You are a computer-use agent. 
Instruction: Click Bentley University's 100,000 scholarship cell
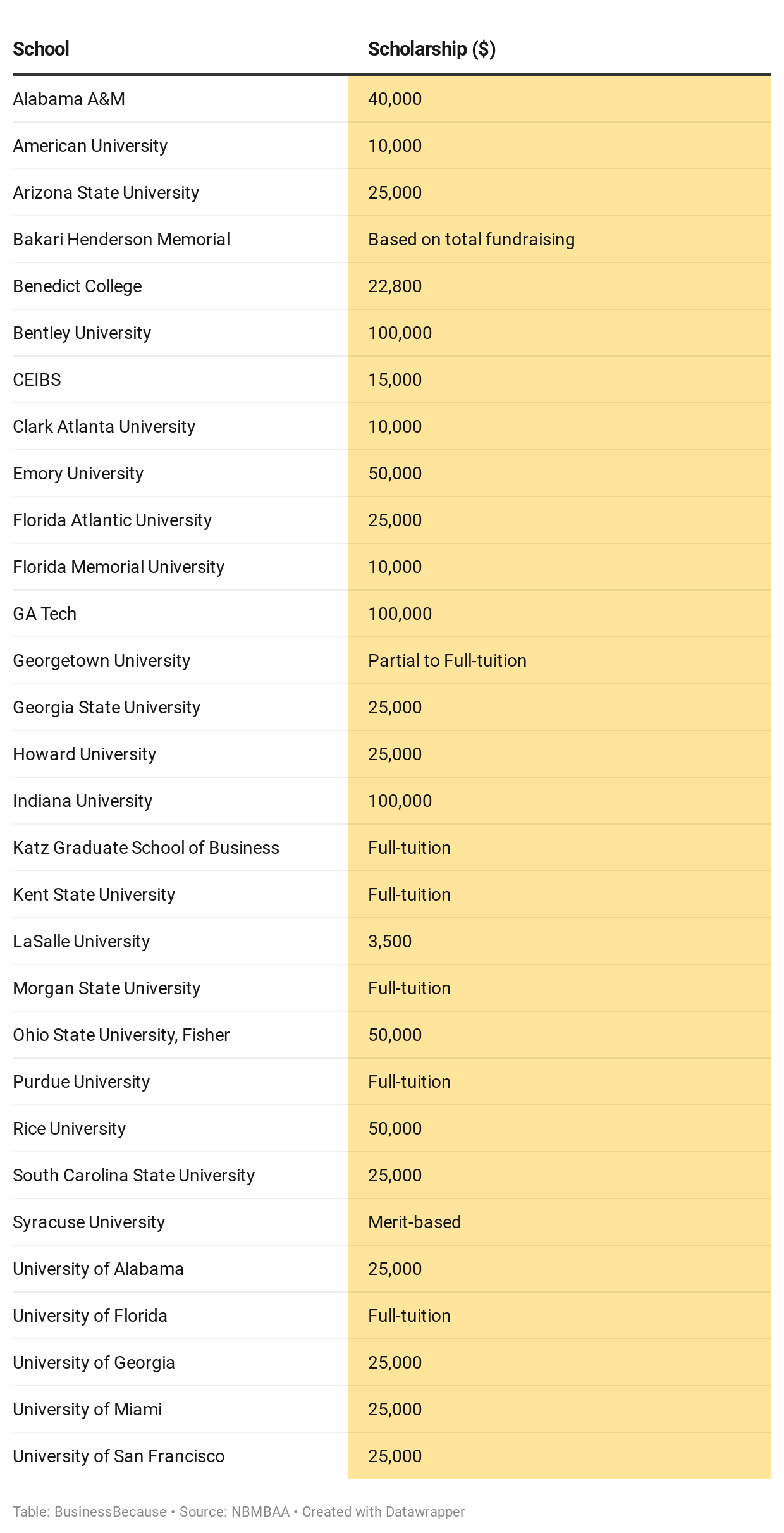click(x=400, y=333)
